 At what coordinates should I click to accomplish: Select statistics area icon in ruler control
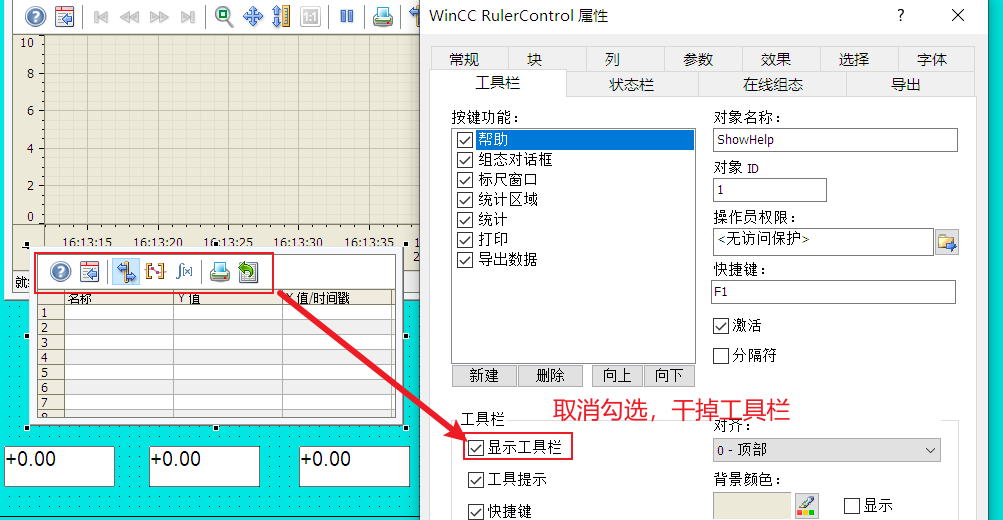point(155,272)
